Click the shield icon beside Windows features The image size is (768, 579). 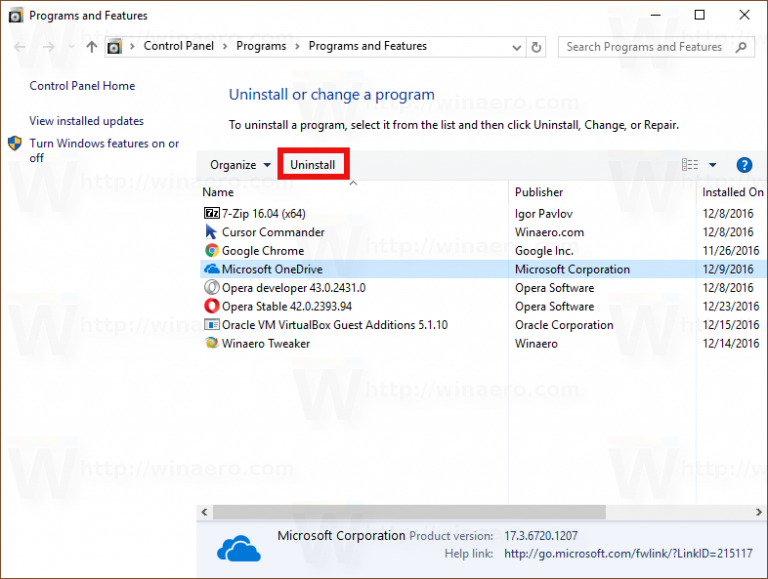15,144
